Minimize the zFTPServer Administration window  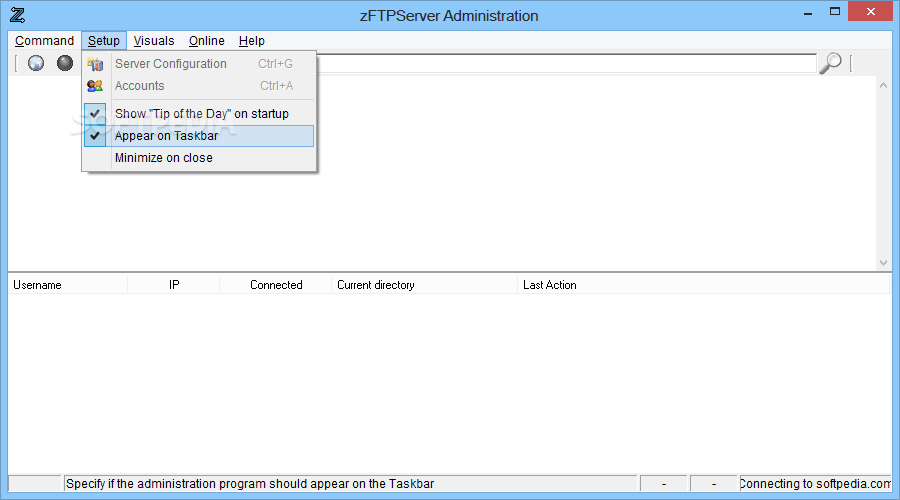[x=808, y=12]
